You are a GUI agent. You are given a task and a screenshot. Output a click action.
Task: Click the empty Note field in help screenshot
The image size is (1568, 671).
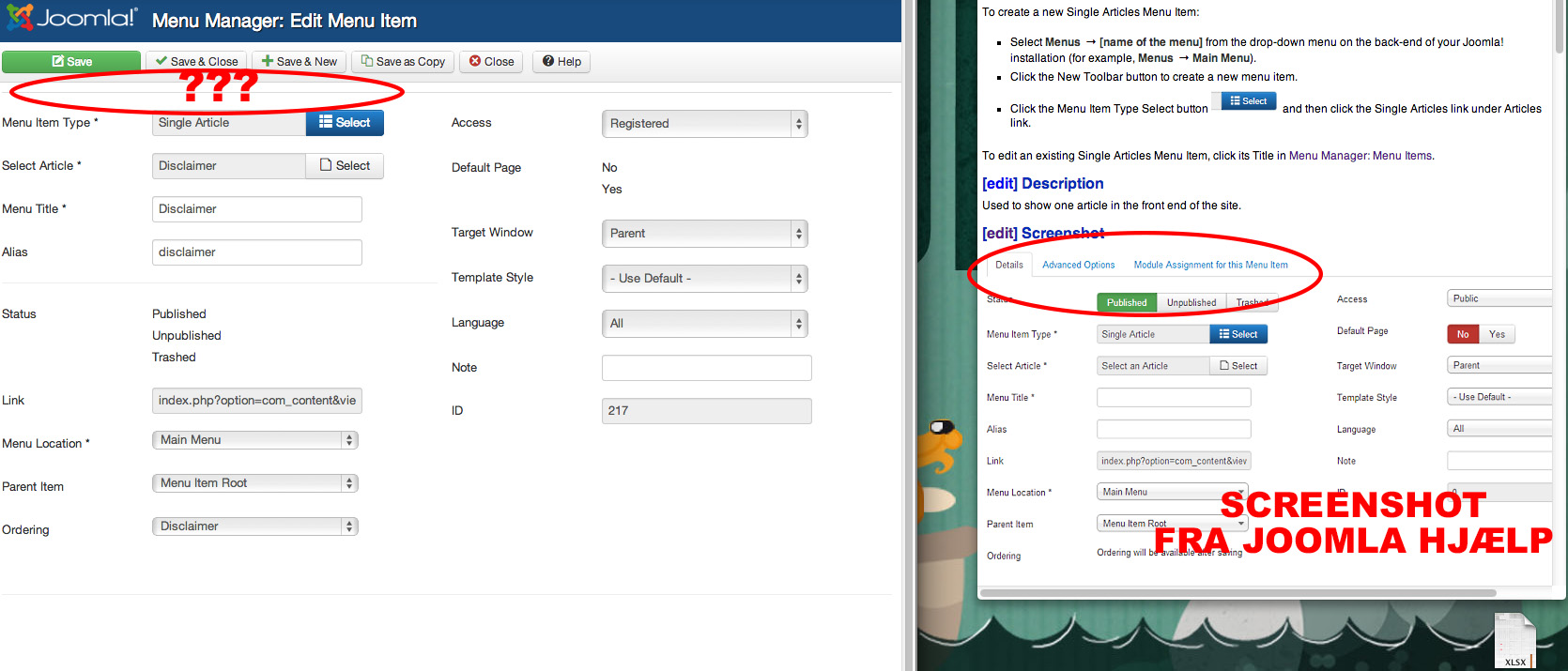point(1499,461)
